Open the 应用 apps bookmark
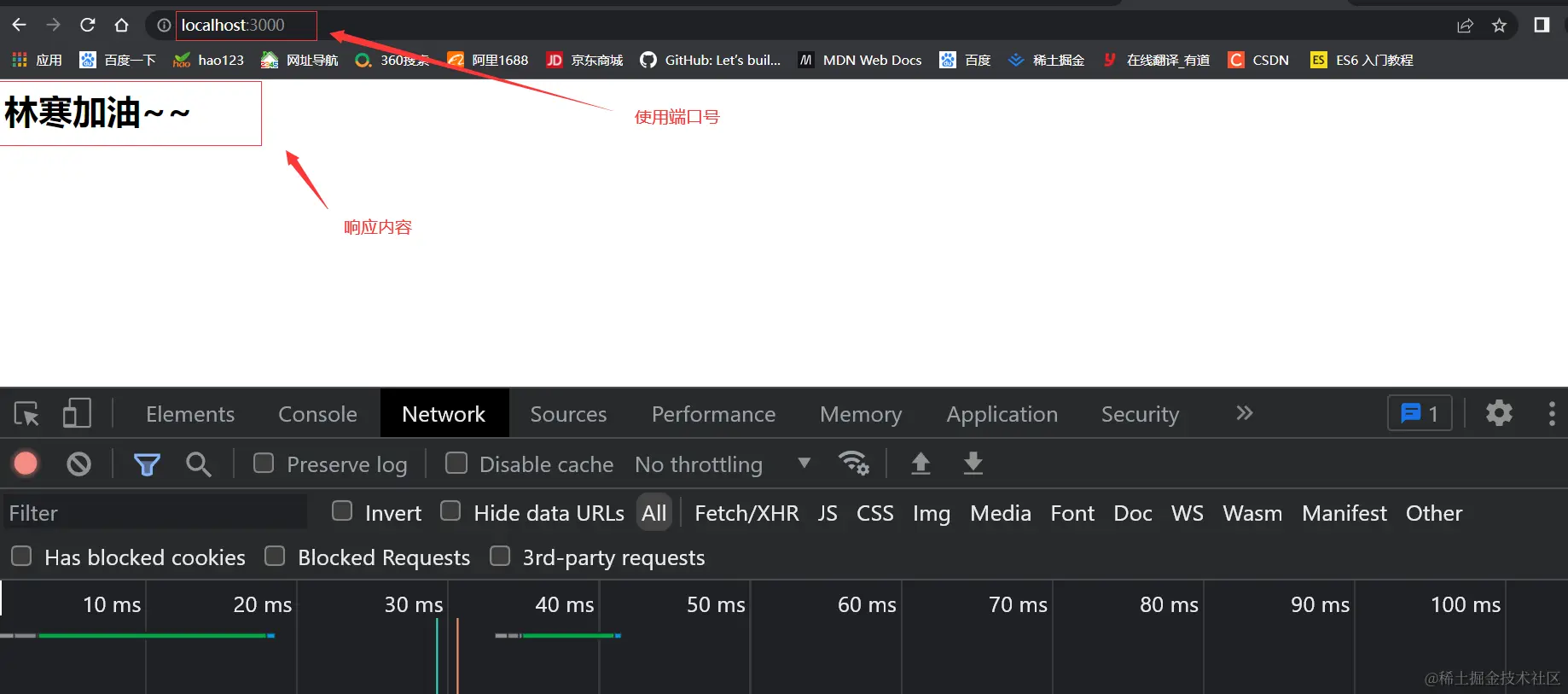This screenshot has height=694, width=1568. [37, 60]
